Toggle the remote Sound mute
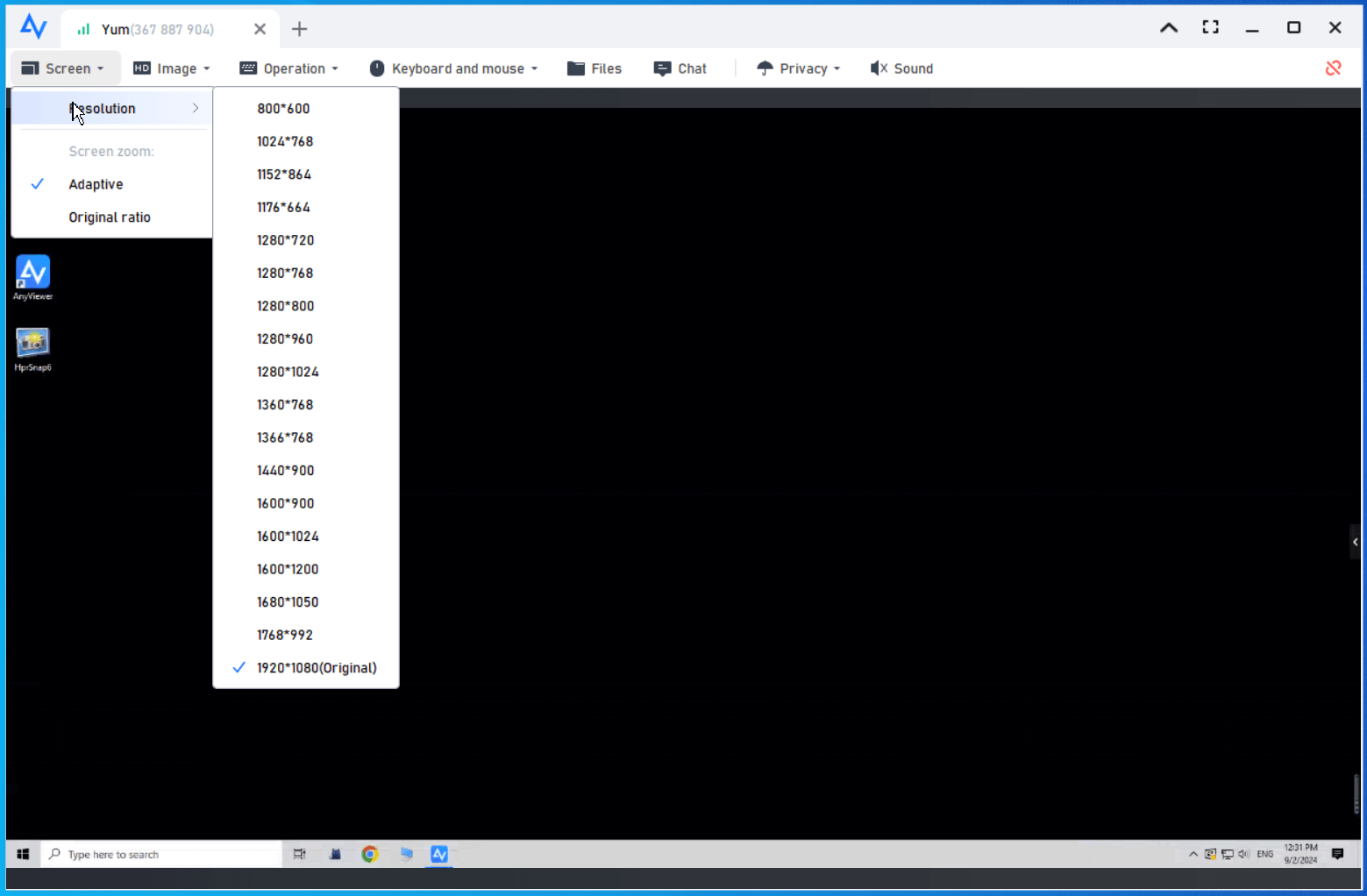The image size is (1367, 896). (x=901, y=68)
